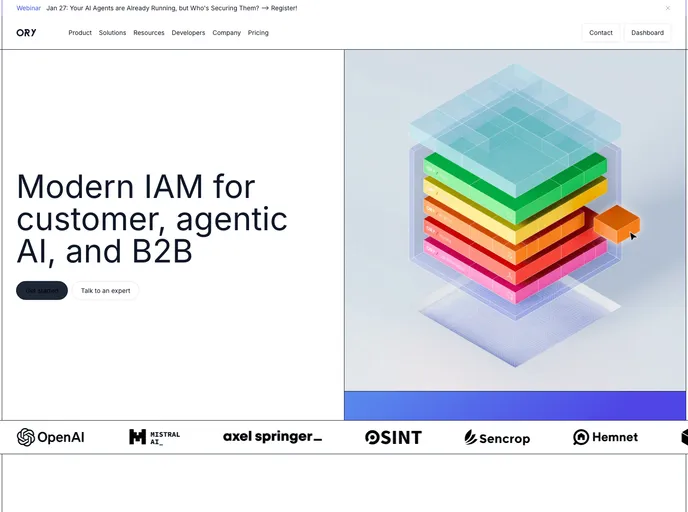Open the Developers menu item
This screenshot has height=512, width=688.
click(x=188, y=33)
